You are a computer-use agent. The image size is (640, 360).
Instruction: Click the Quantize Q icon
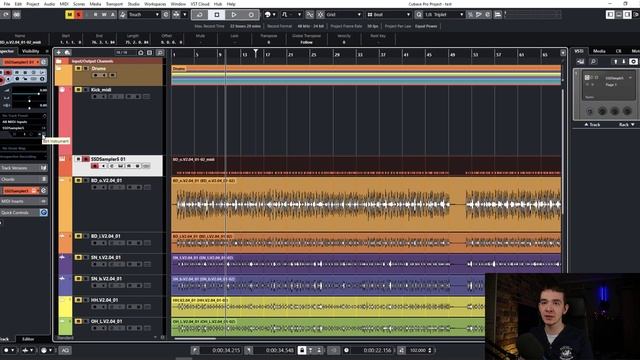click(x=419, y=15)
